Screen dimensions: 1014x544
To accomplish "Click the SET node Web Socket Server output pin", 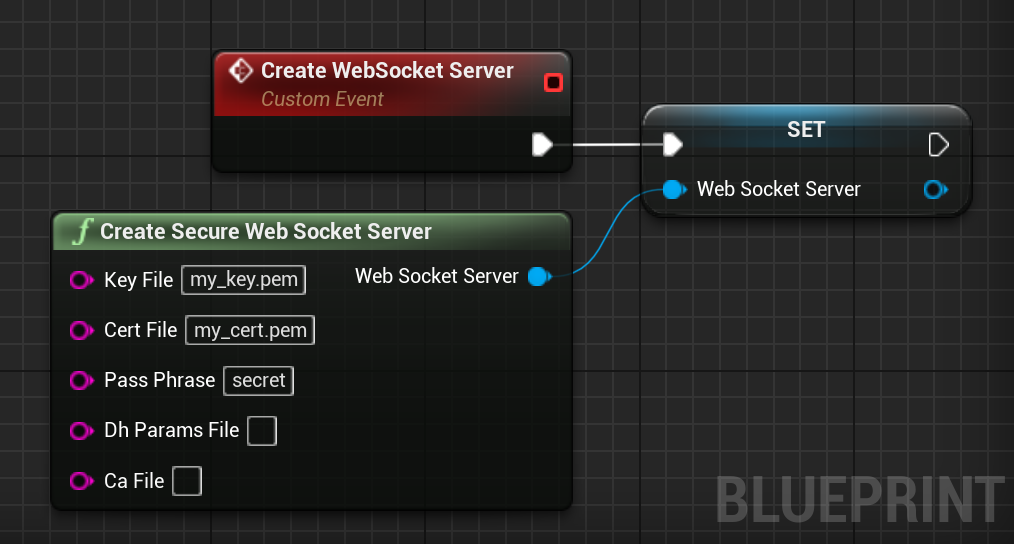I will (x=936, y=190).
